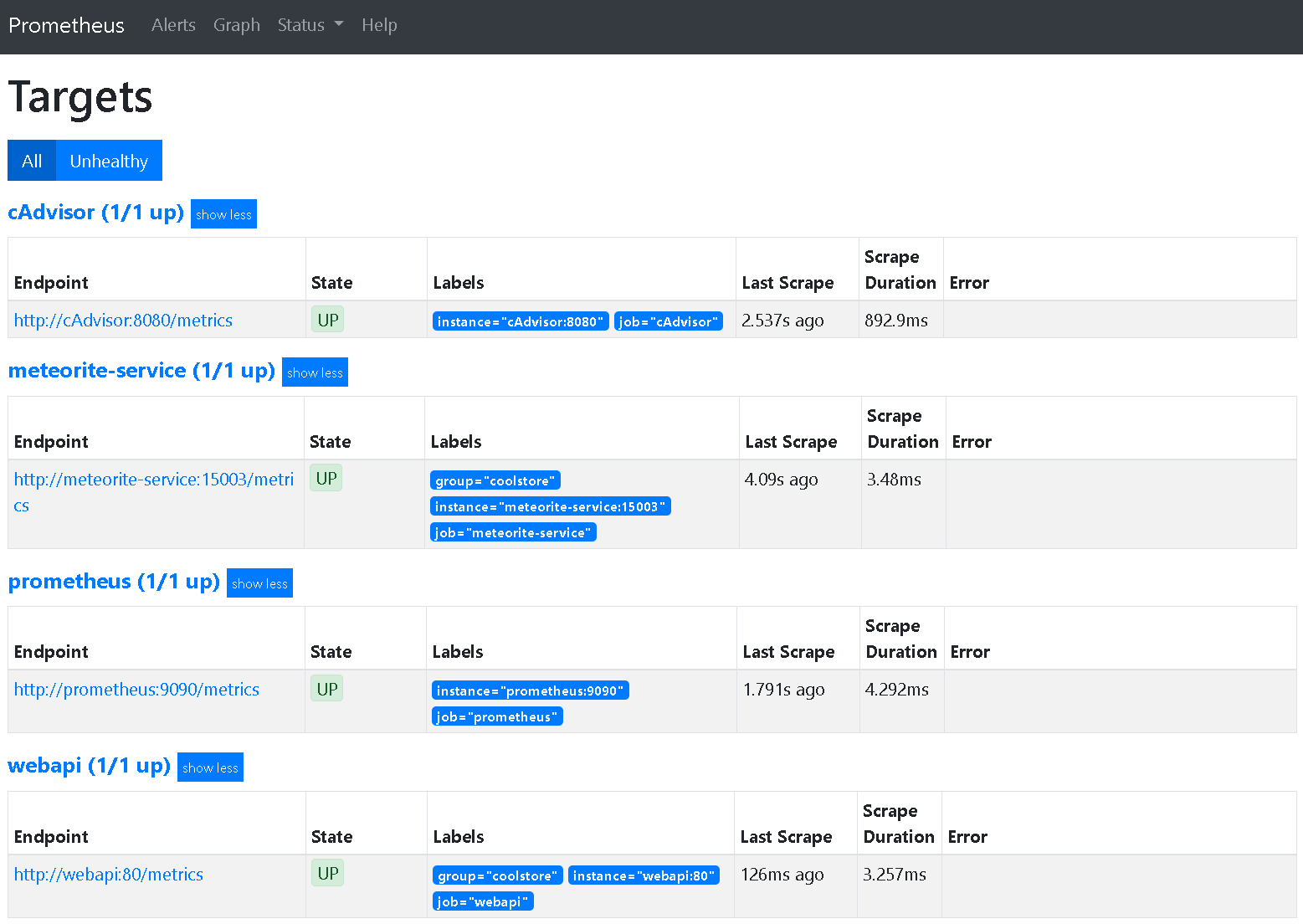Expand the Status dropdown menu
The height and width of the screenshot is (924, 1303).
coord(310,25)
